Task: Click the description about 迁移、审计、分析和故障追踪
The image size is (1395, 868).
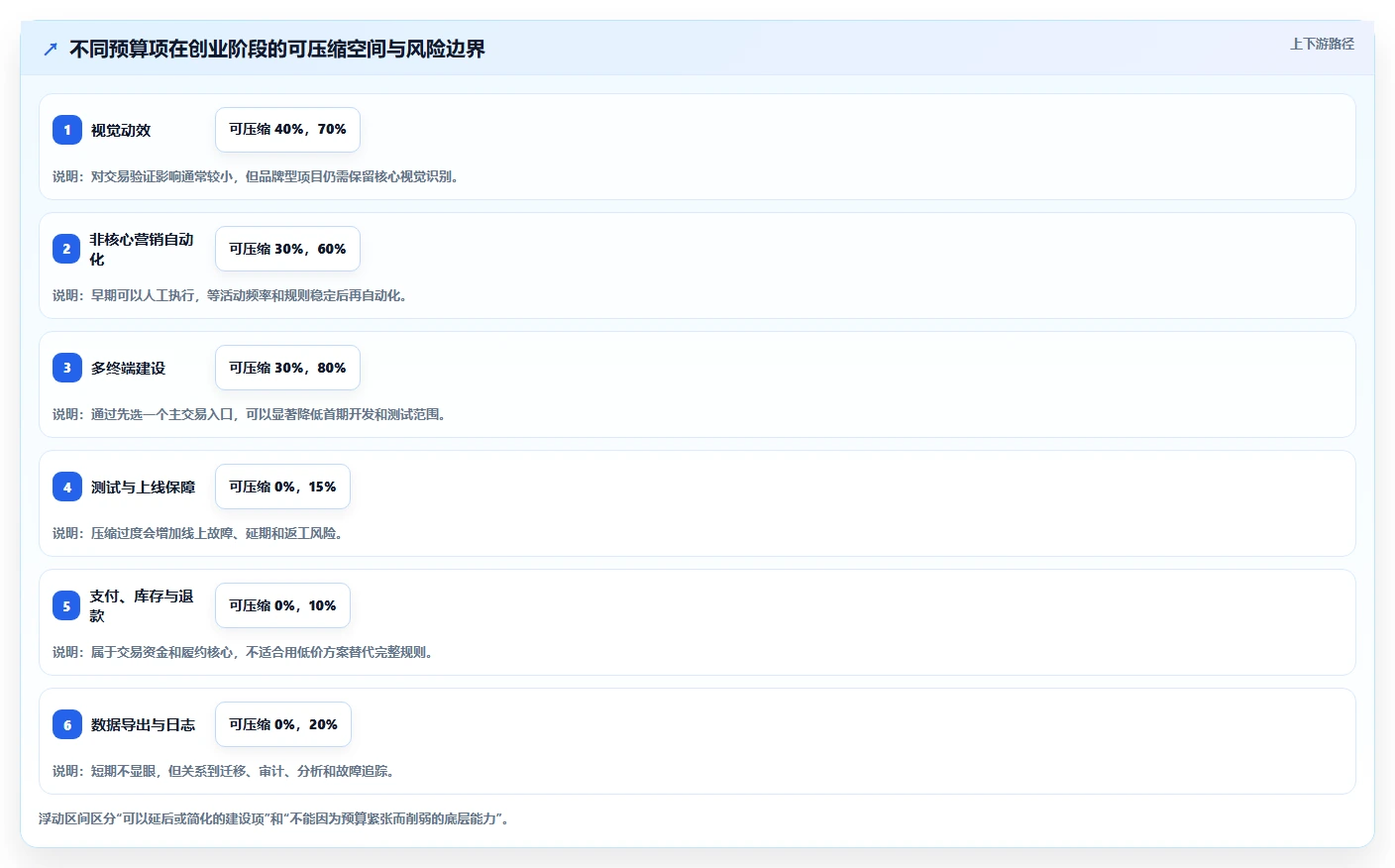Action: (x=224, y=771)
